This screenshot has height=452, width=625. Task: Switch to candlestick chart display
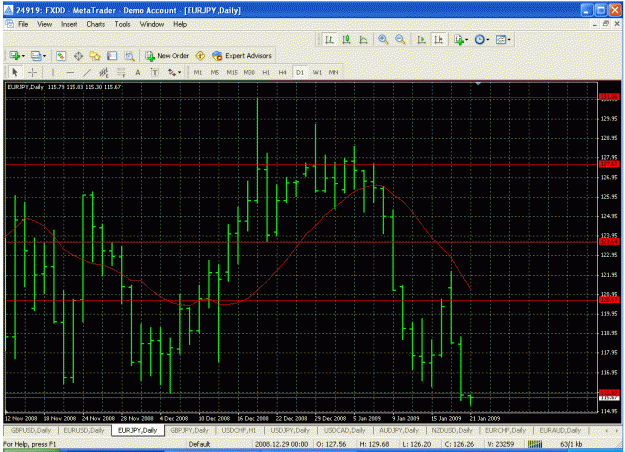346,39
